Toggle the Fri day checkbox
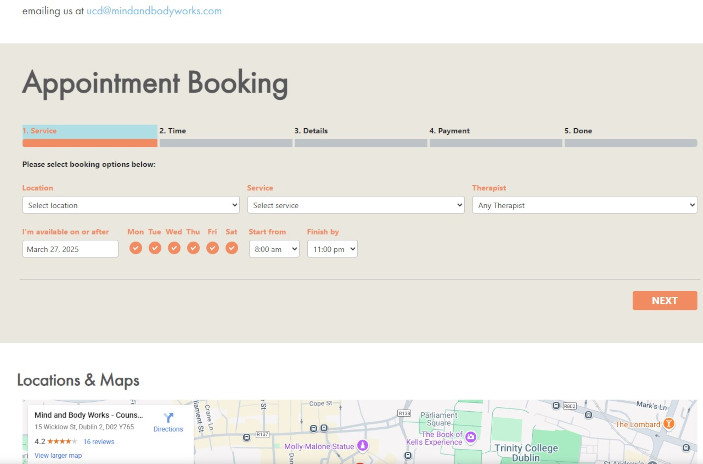The height and width of the screenshot is (464, 703). (x=212, y=248)
